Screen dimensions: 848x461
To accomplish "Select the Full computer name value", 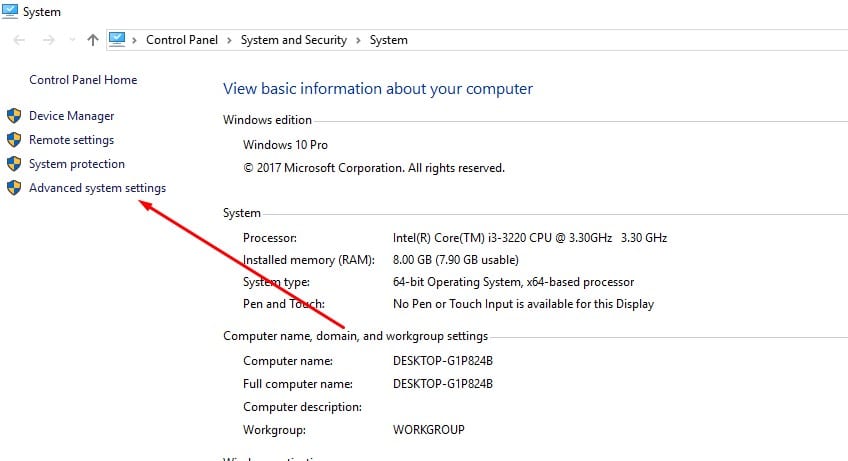I will point(443,384).
